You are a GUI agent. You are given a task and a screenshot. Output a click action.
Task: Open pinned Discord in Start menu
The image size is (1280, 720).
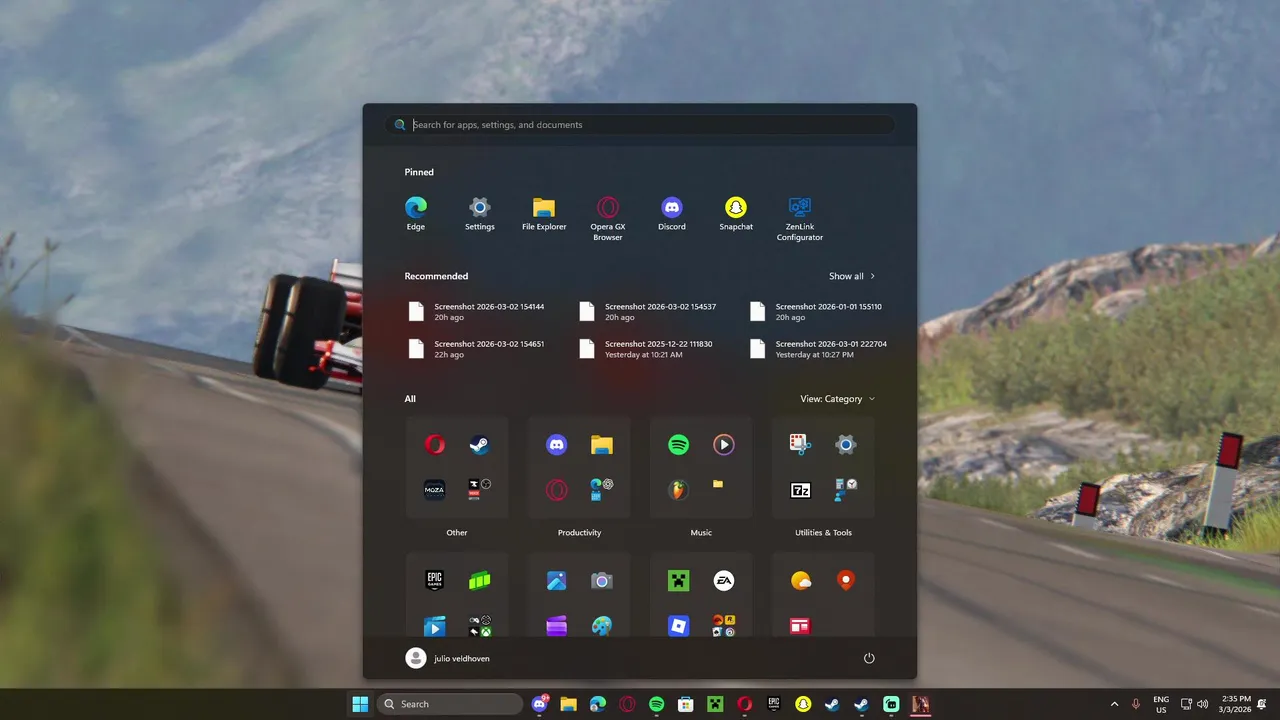672,214
